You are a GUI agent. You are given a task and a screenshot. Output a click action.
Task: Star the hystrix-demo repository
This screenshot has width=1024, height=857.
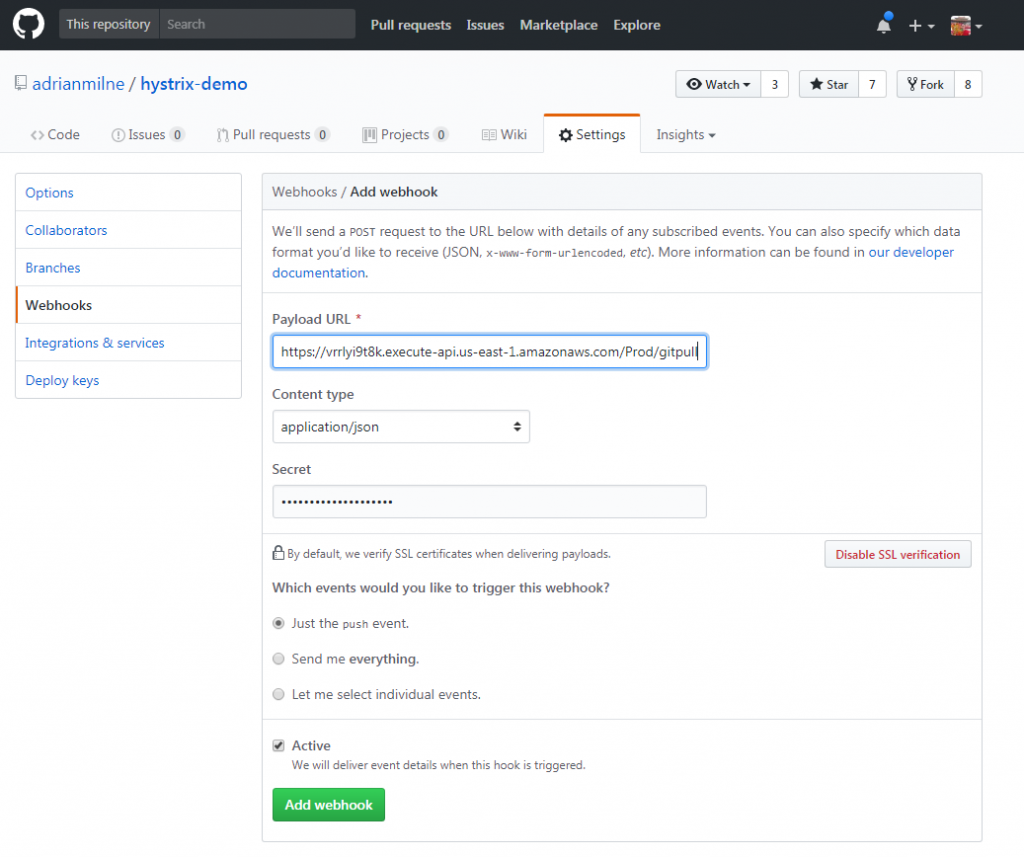[x=827, y=84]
